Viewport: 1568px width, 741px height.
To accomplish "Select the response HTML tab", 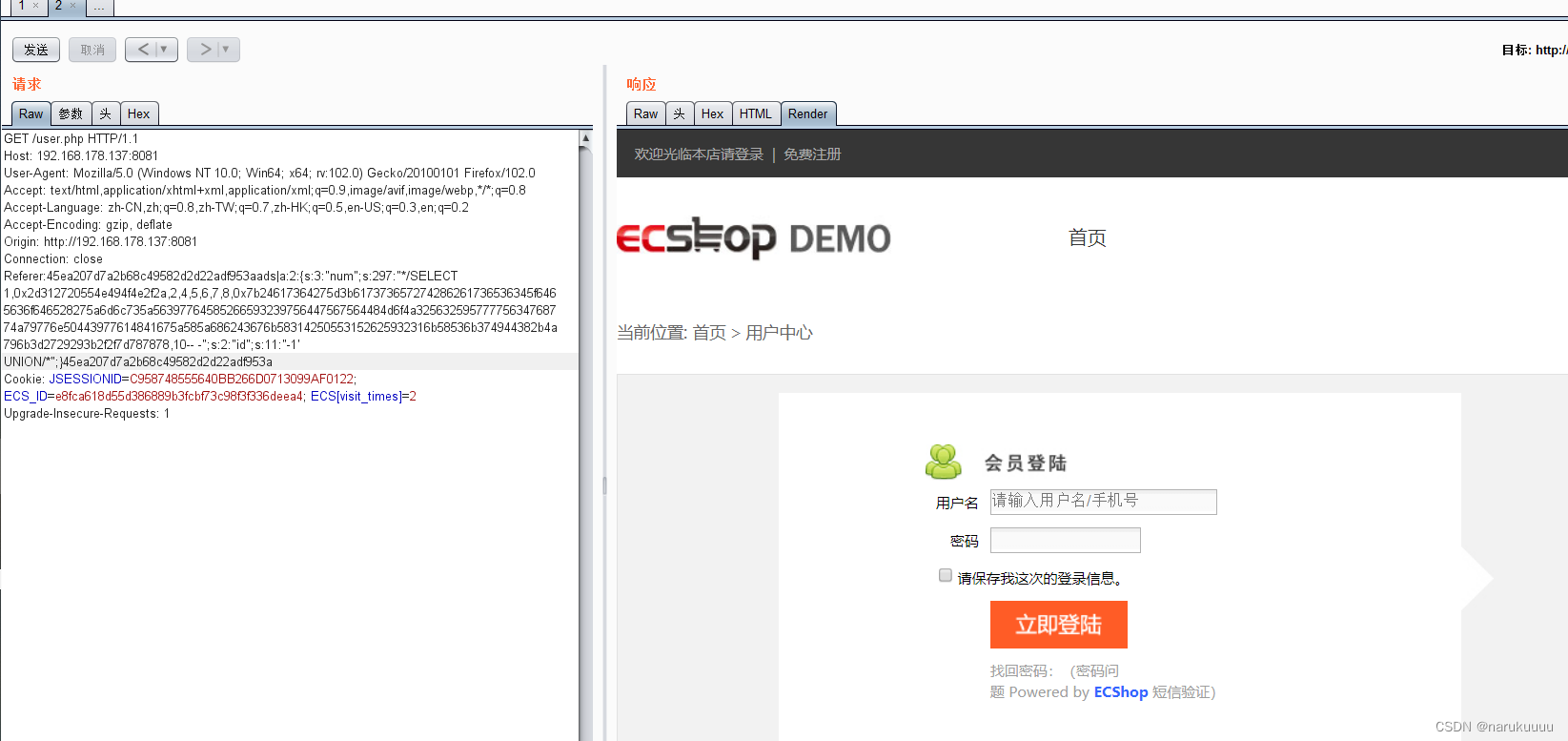I will coord(756,113).
